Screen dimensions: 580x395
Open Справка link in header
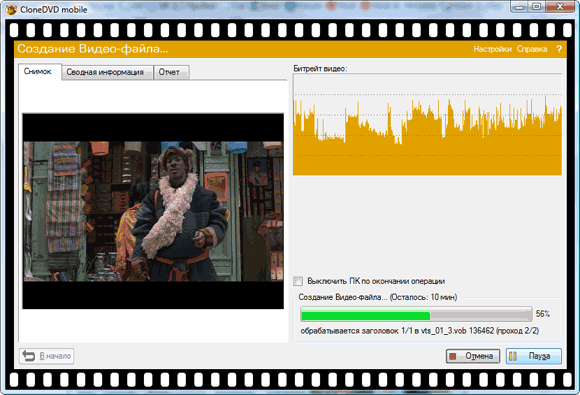click(x=532, y=49)
